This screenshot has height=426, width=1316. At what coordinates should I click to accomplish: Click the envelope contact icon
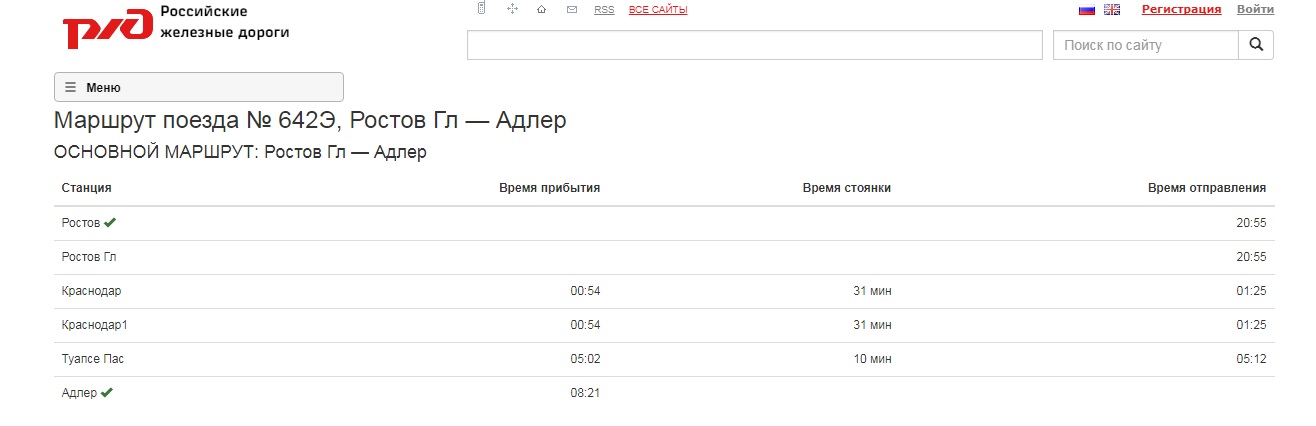pyautogui.click(x=572, y=10)
